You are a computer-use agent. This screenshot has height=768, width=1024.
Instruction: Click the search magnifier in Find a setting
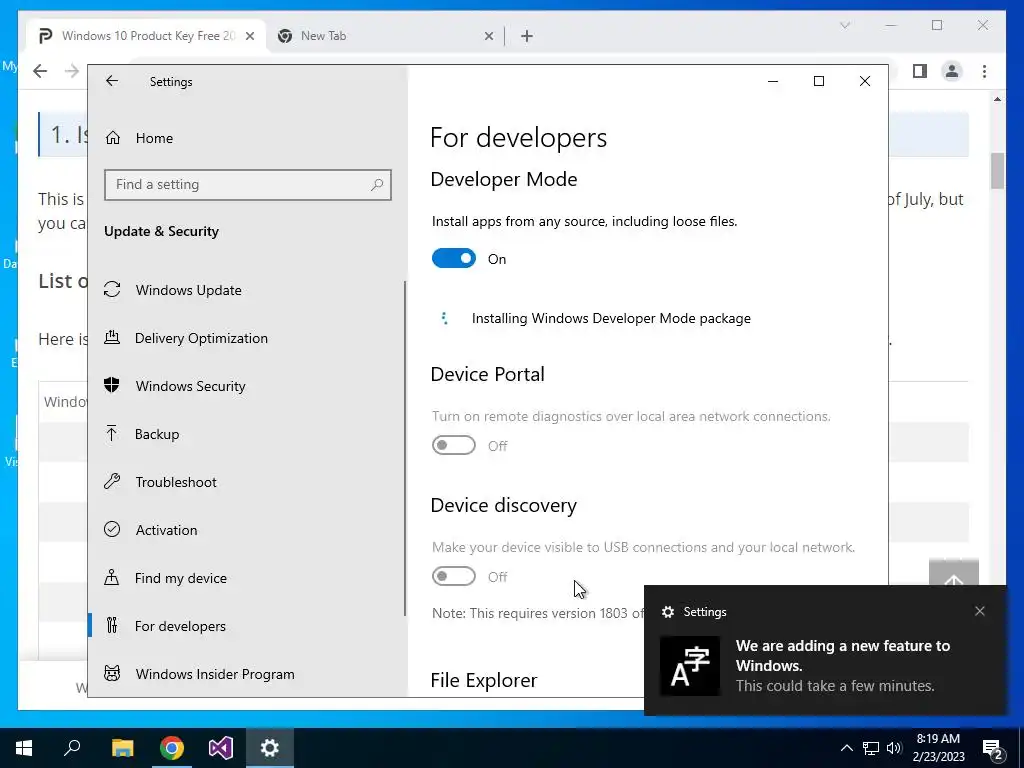tap(377, 185)
